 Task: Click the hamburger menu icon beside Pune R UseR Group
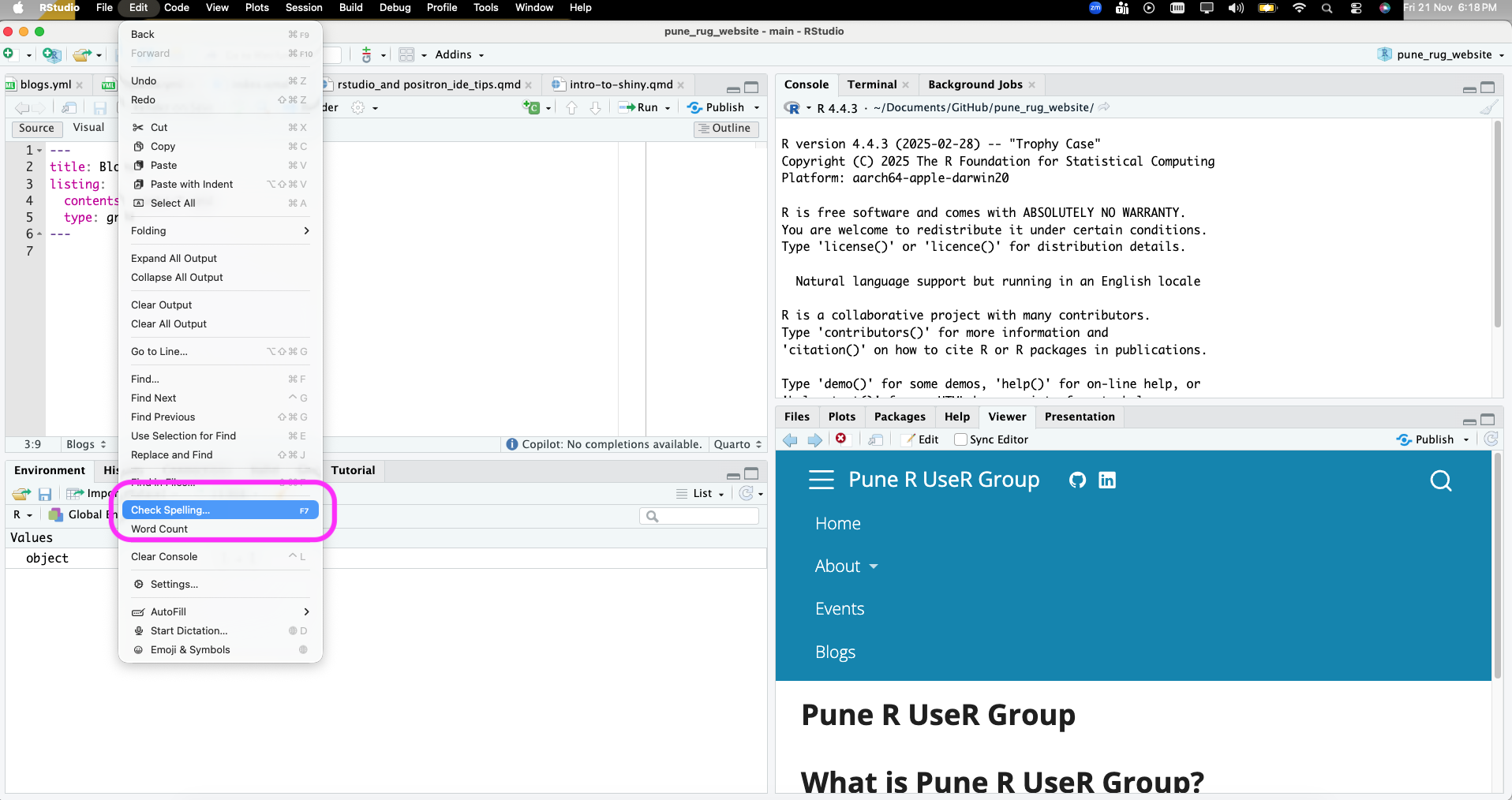pyautogui.click(x=821, y=480)
